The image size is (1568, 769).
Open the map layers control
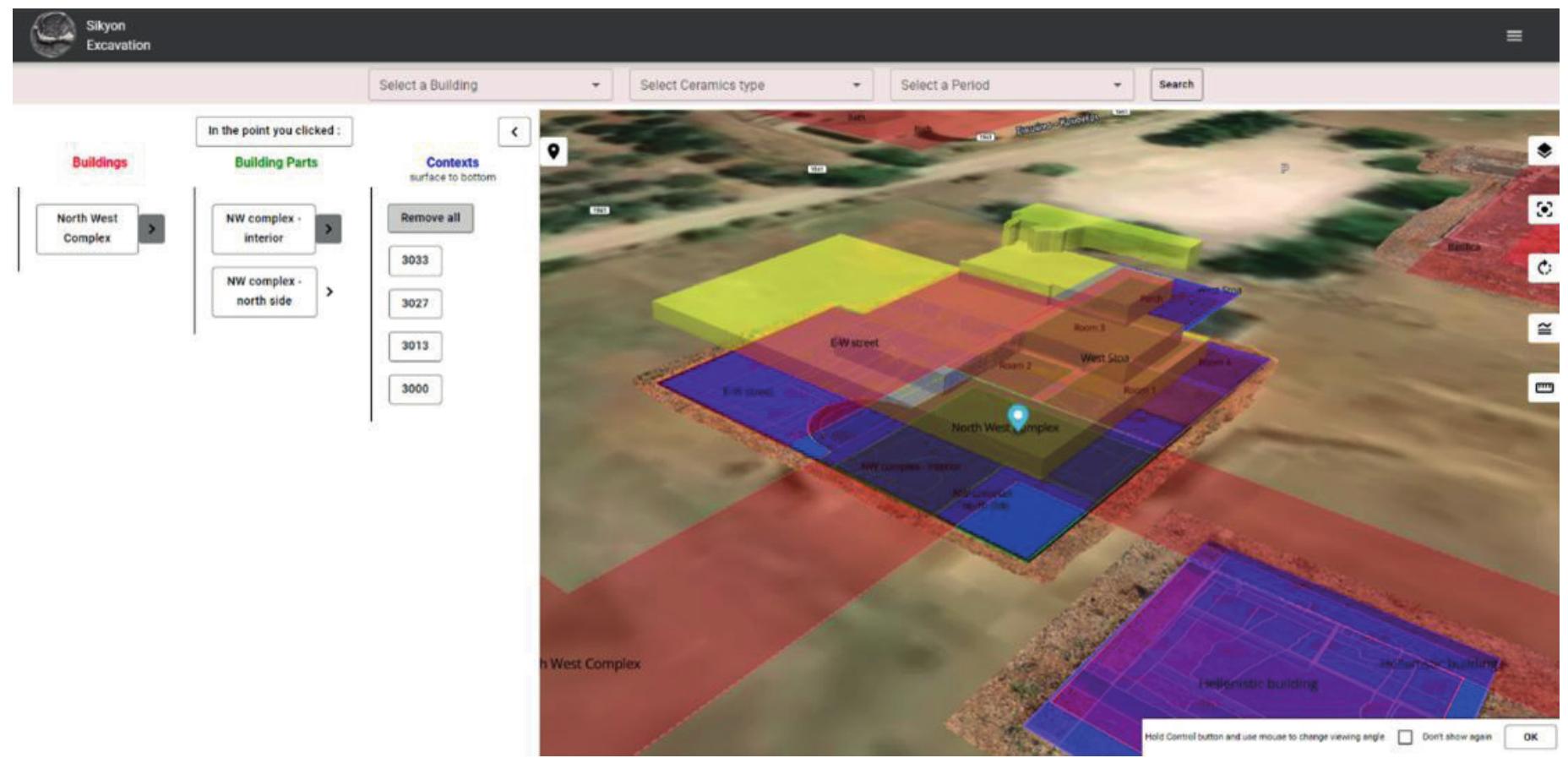pyautogui.click(x=1543, y=150)
